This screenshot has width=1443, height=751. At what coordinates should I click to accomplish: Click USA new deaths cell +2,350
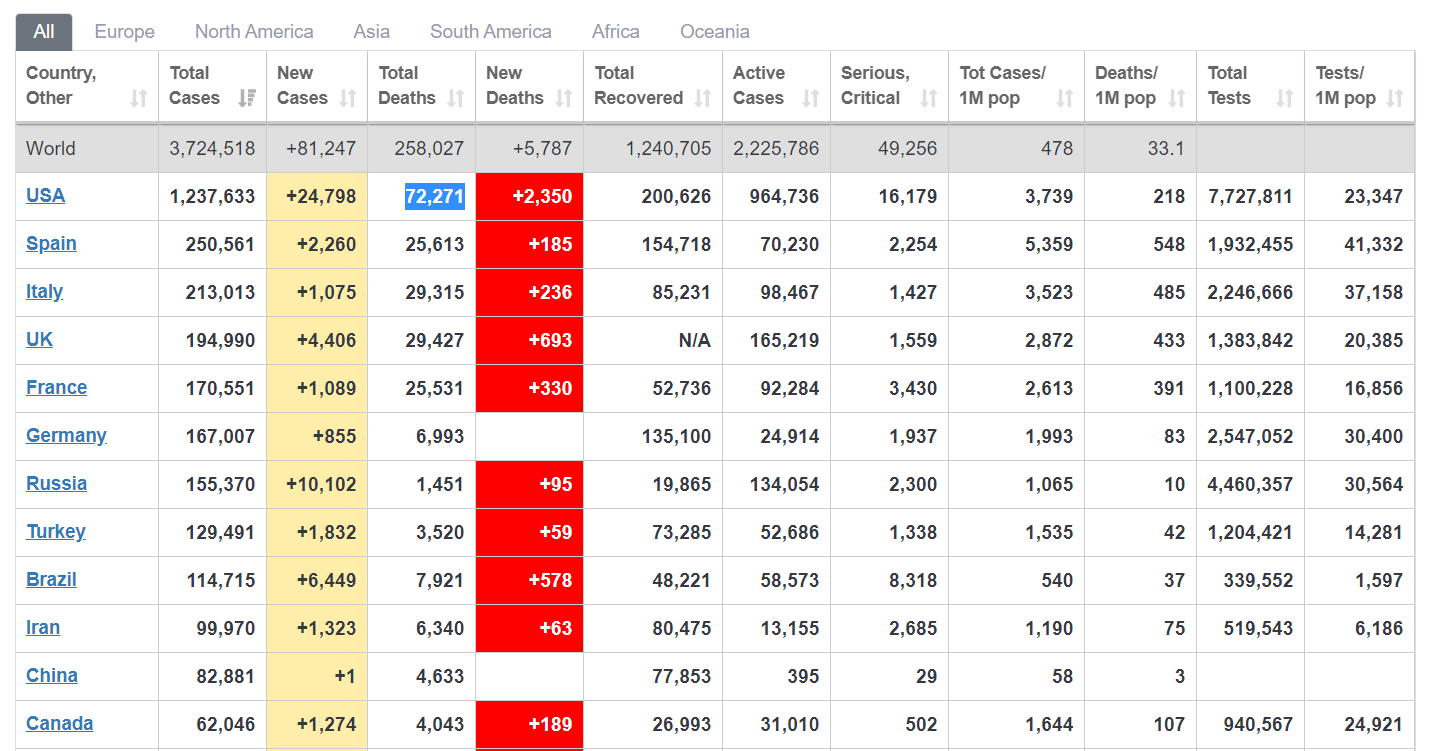[x=529, y=196]
